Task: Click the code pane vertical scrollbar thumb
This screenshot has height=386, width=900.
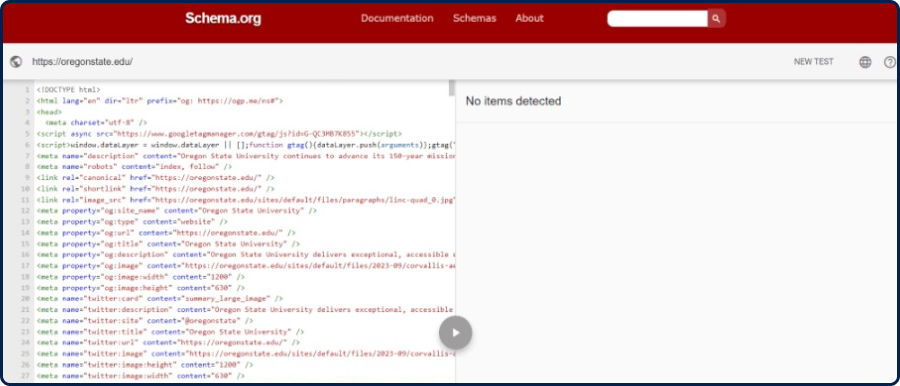Action: (452, 88)
